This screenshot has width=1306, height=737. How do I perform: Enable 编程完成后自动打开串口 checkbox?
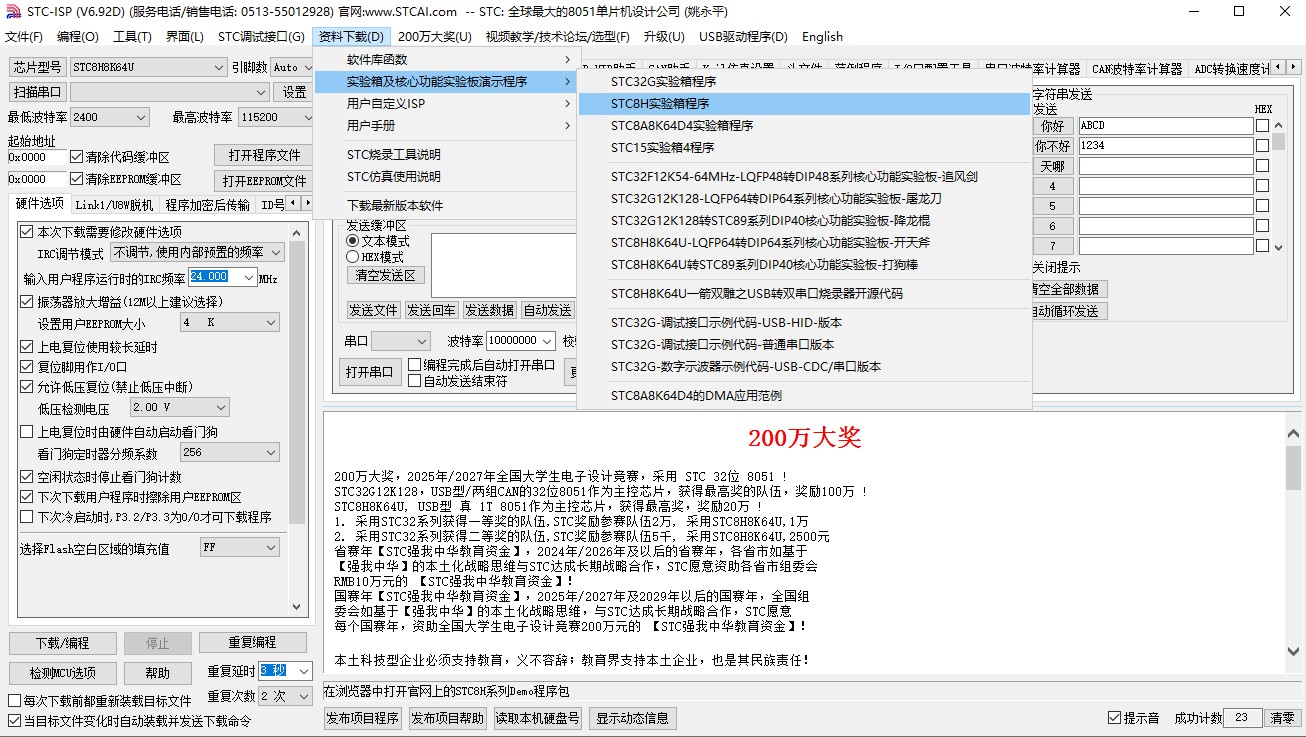click(415, 365)
